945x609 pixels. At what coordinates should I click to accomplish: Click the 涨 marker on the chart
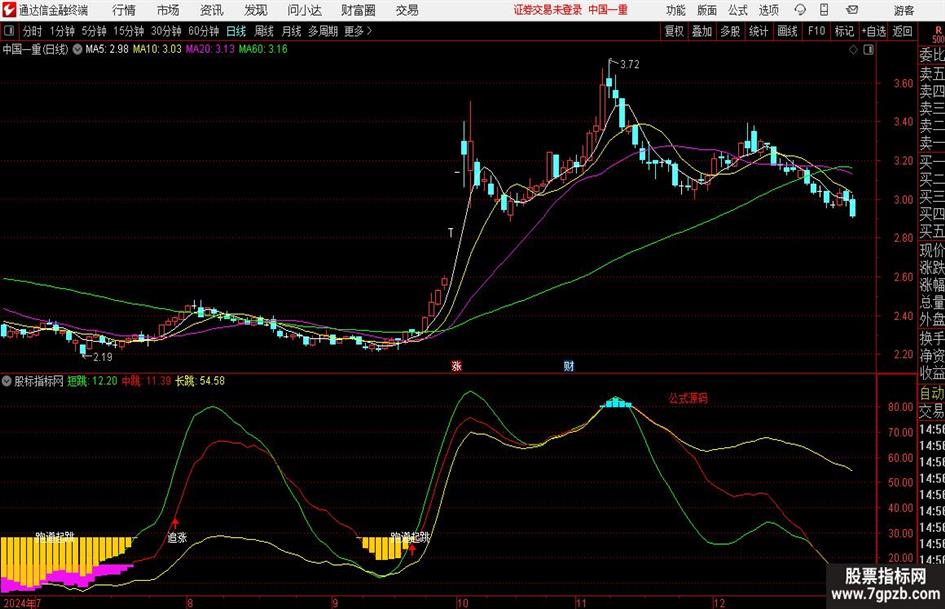(x=457, y=365)
